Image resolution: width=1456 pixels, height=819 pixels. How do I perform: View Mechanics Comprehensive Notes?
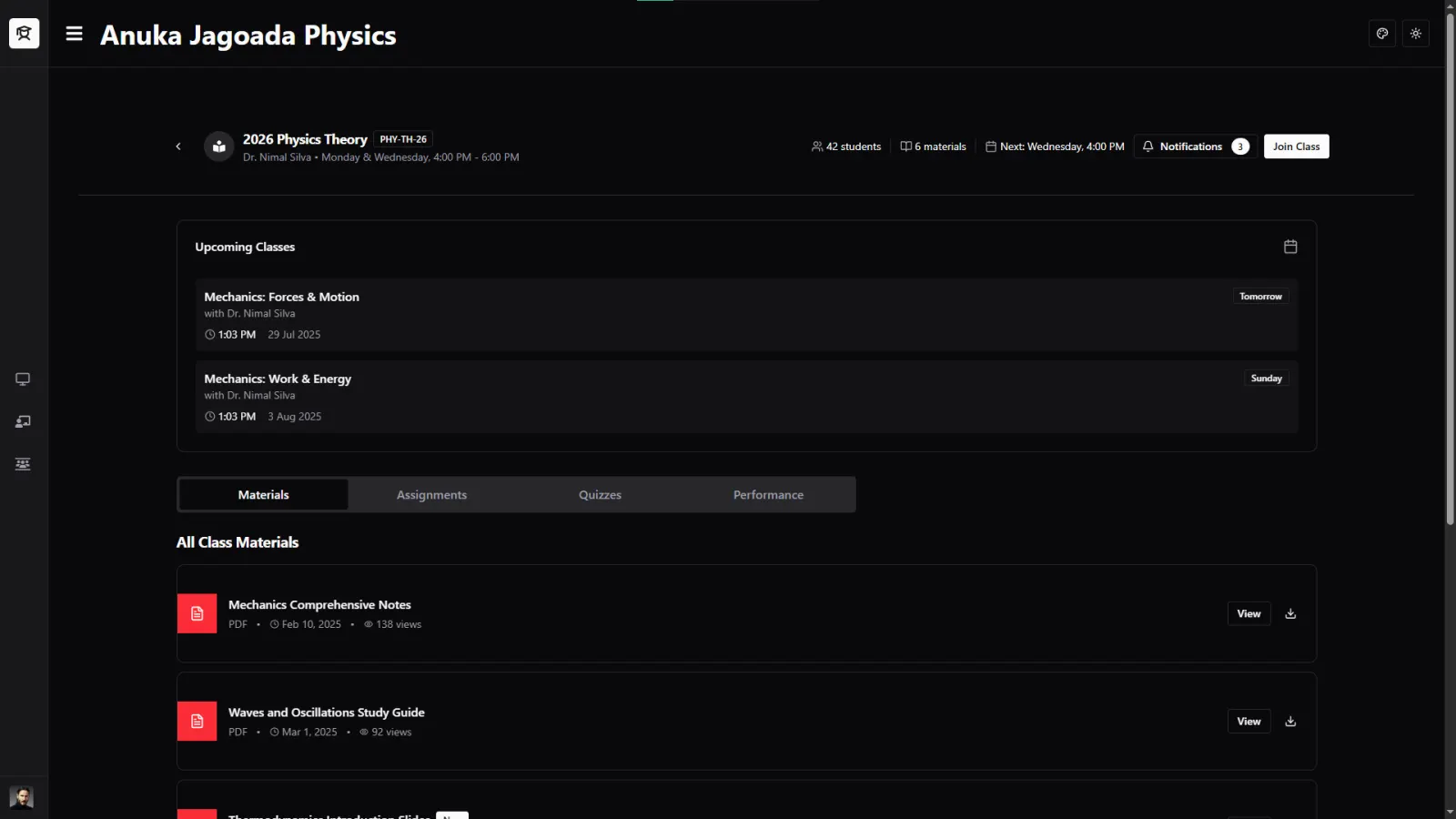tap(1249, 614)
